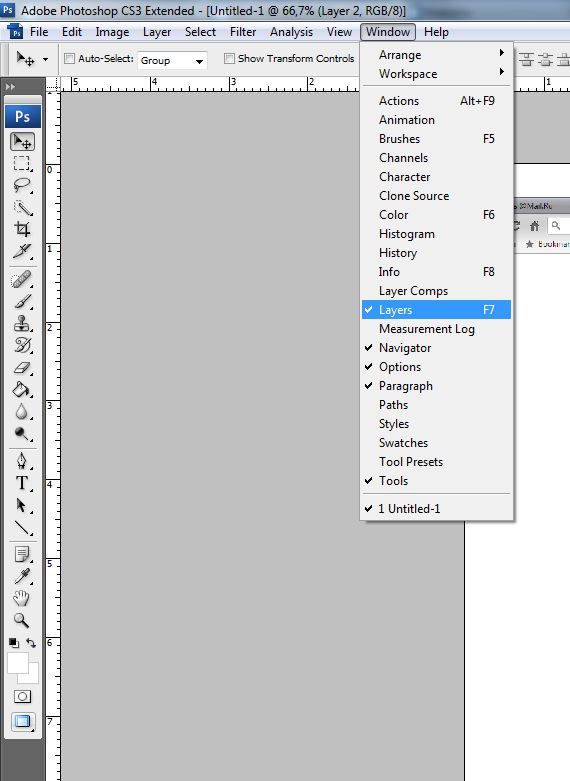Click the ruler origin corner box
The height and width of the screenshot is (781, 570).
[x=53, y=84]
